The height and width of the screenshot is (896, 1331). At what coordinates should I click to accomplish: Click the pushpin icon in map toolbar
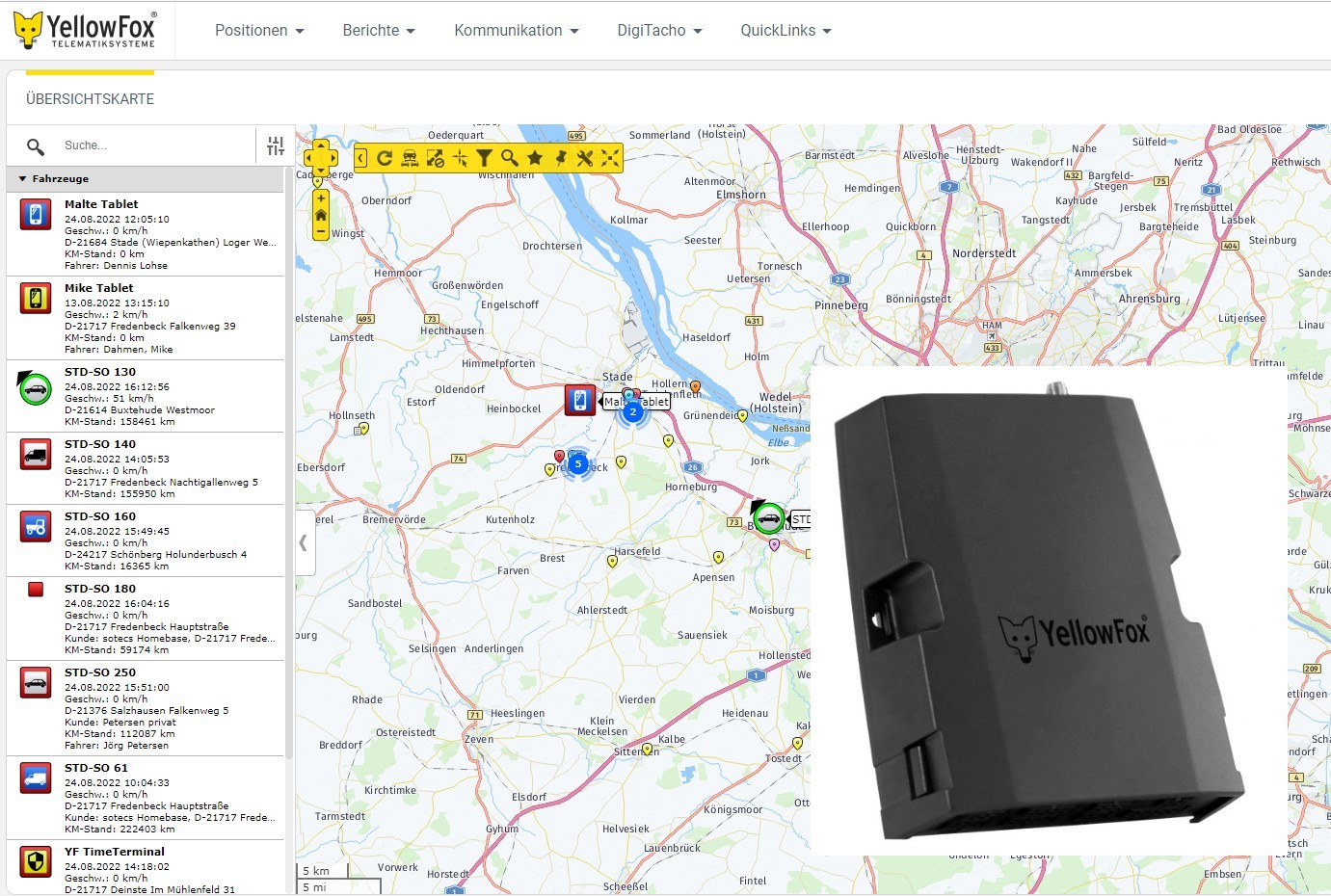560,158
